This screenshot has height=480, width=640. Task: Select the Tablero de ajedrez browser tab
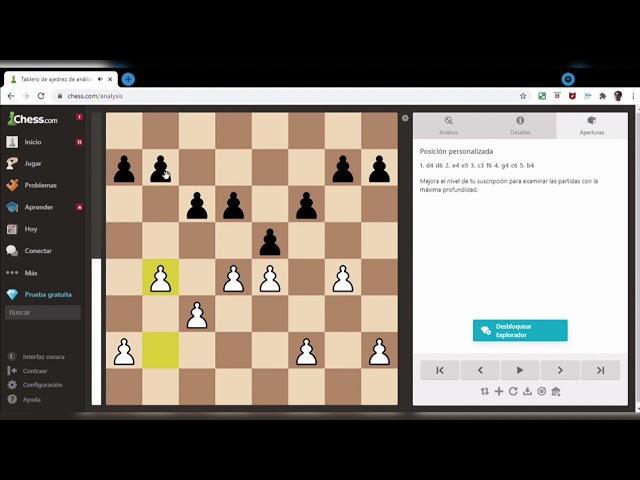coord(61,79)
